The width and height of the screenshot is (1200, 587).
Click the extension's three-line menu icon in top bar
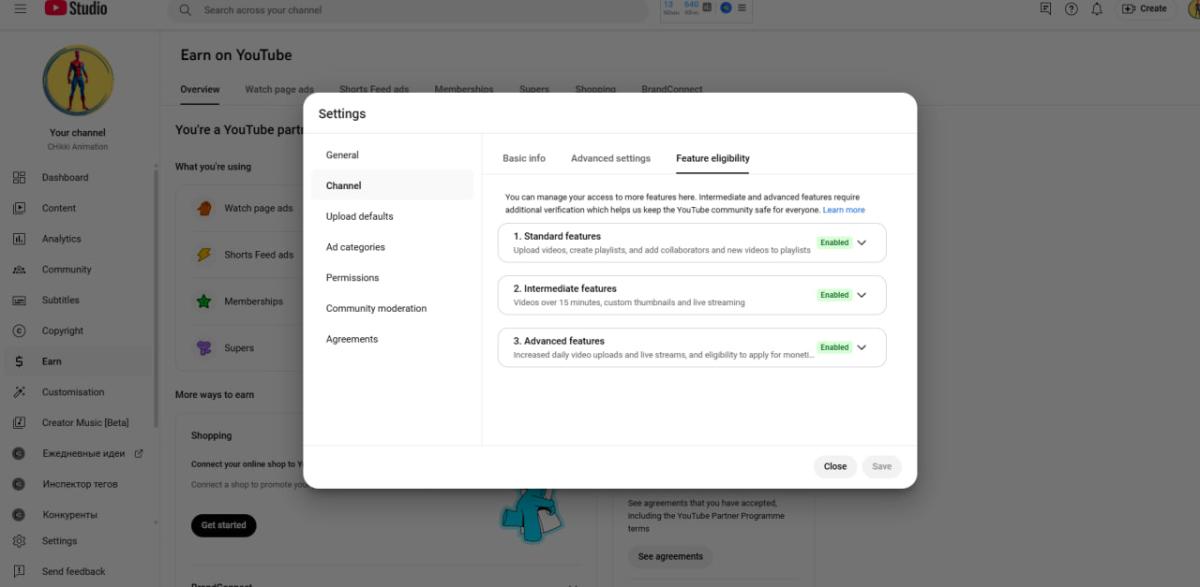pos(741,8)
